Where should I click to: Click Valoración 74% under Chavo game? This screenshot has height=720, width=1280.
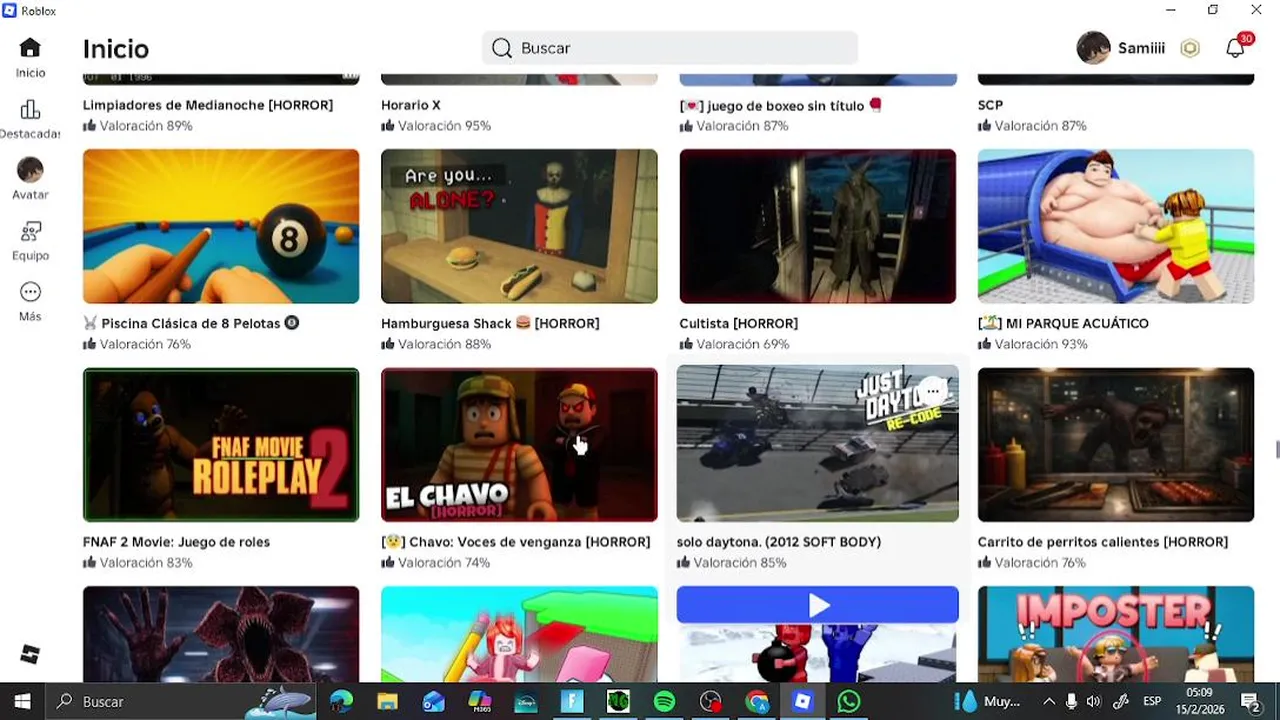pyautogui.click(x=436, y=563)
